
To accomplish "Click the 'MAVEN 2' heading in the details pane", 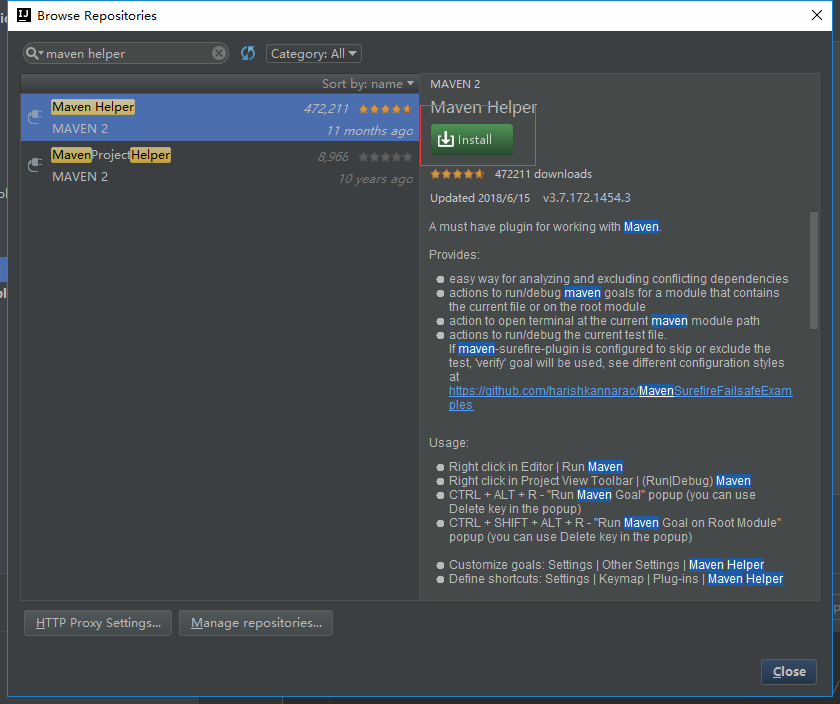I will tap(455, 84).
